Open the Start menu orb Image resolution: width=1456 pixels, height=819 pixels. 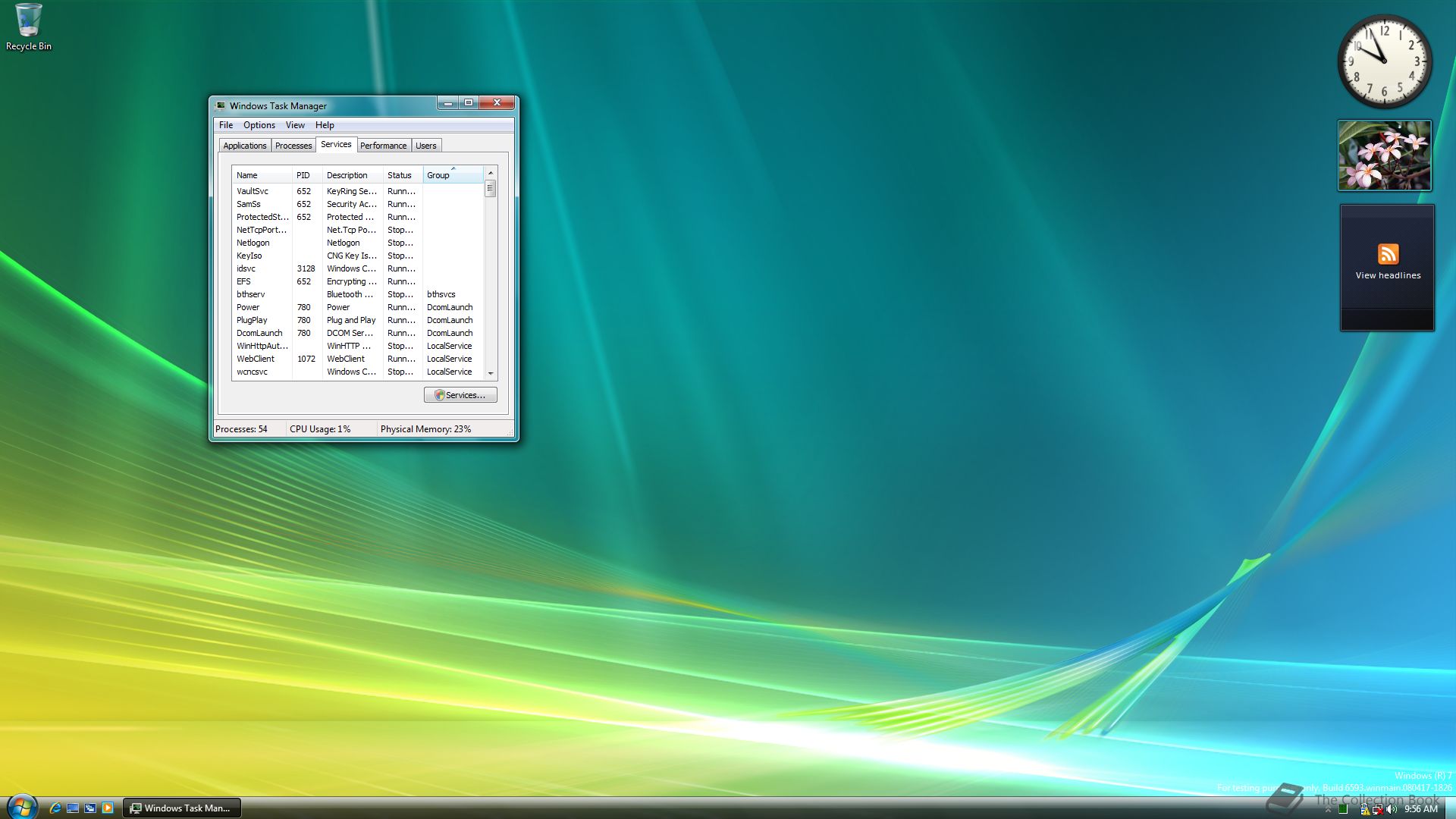click(x=21, y=807)
